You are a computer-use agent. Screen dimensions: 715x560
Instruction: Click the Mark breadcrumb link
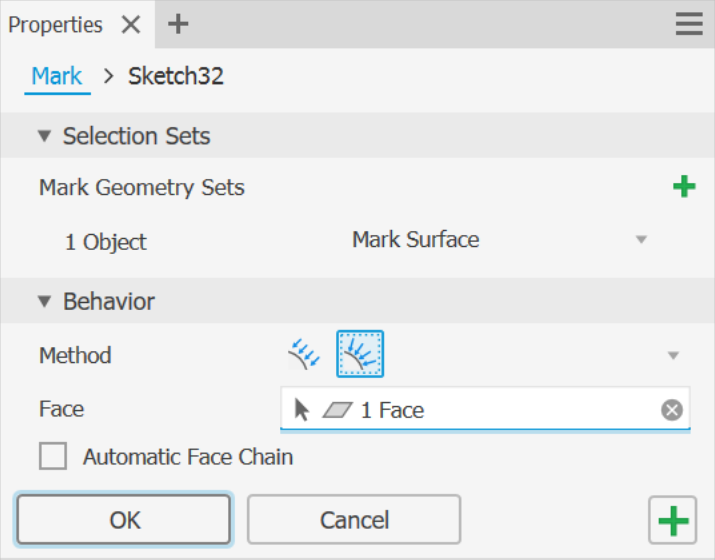click(57, 76)
